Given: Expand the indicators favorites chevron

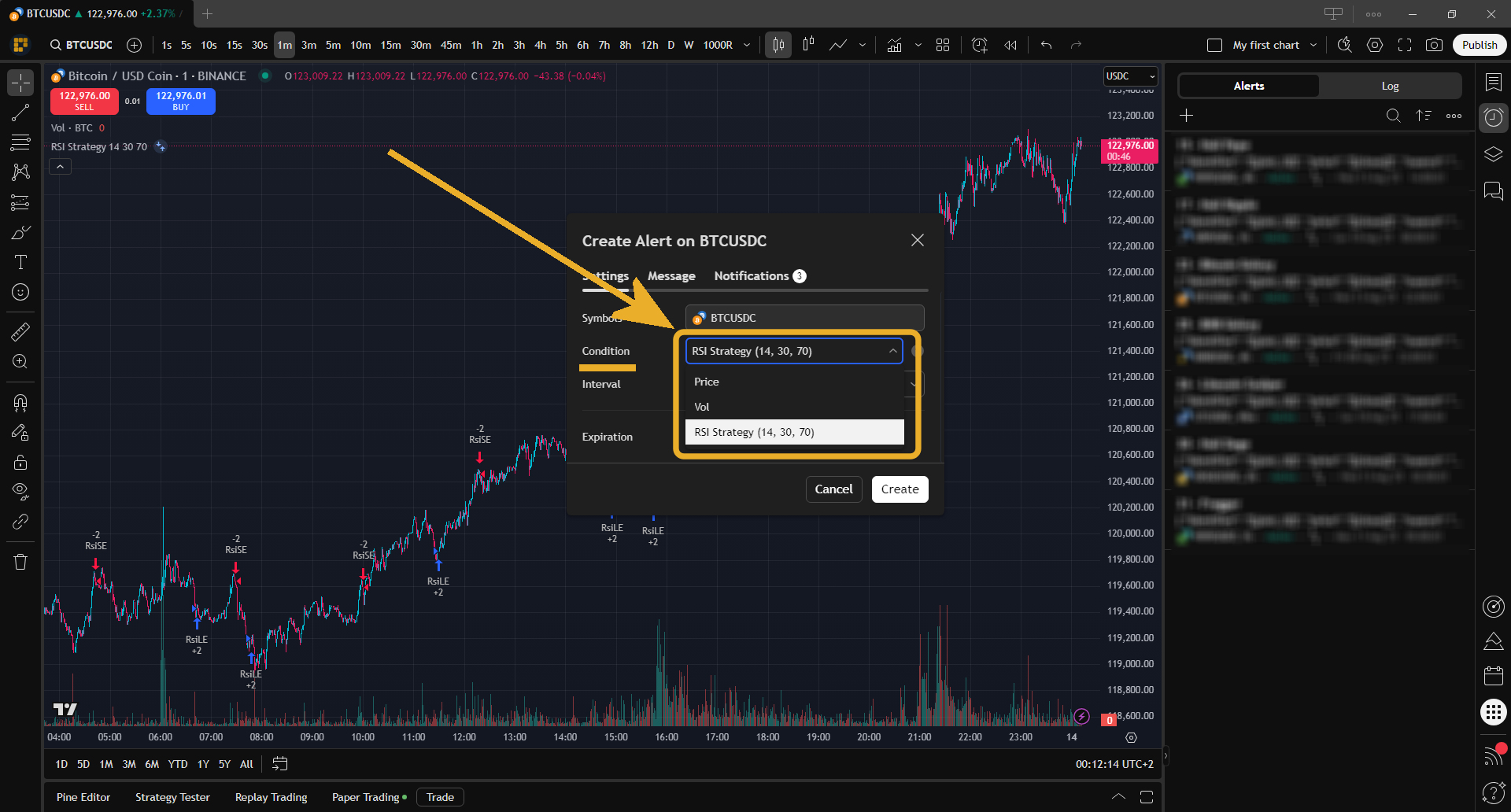Looking at the screenshot, I should [x=918, y=45].
